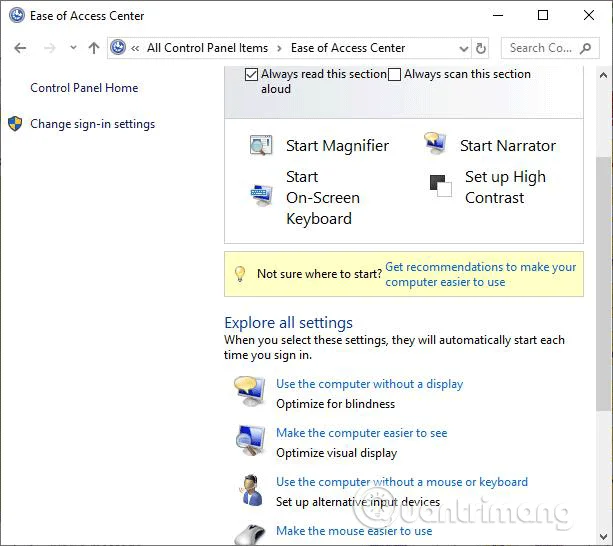Click Start Magnifier text

pyautogui.click(x=337, y=145)
